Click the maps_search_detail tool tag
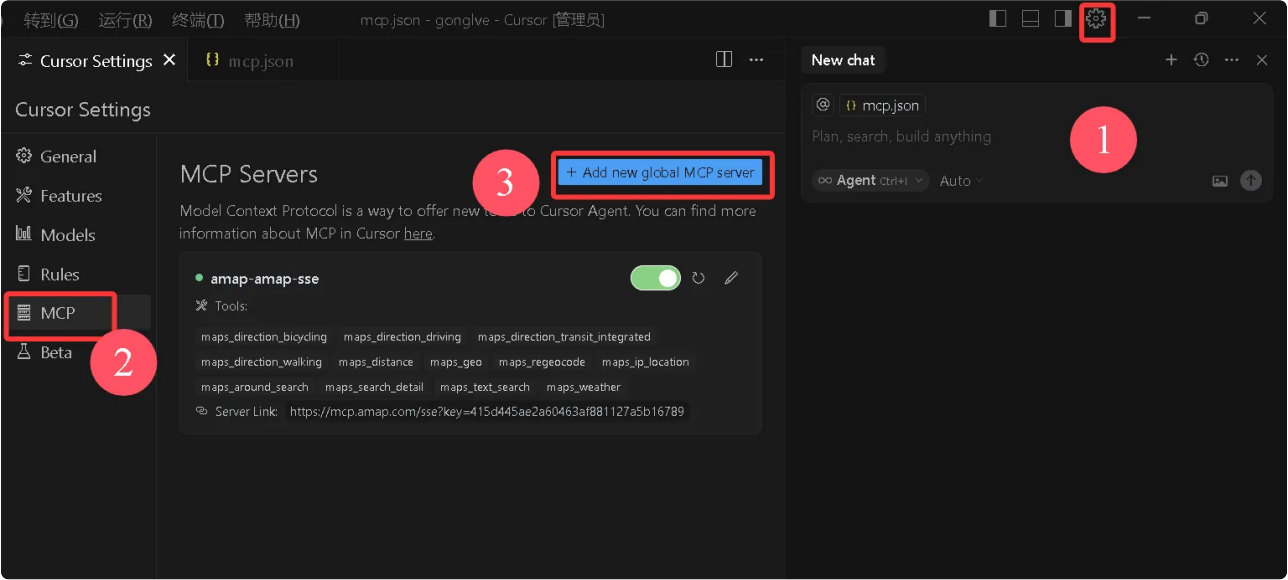Viewport: 1288px width, 580px height. (374, 387)
